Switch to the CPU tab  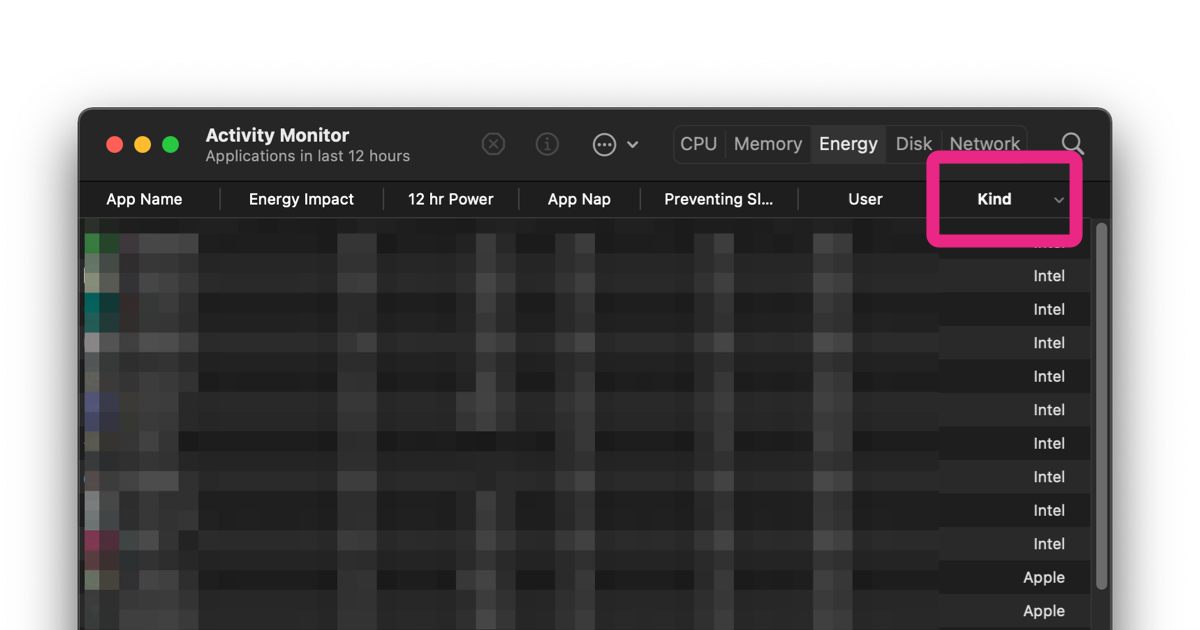698,143
